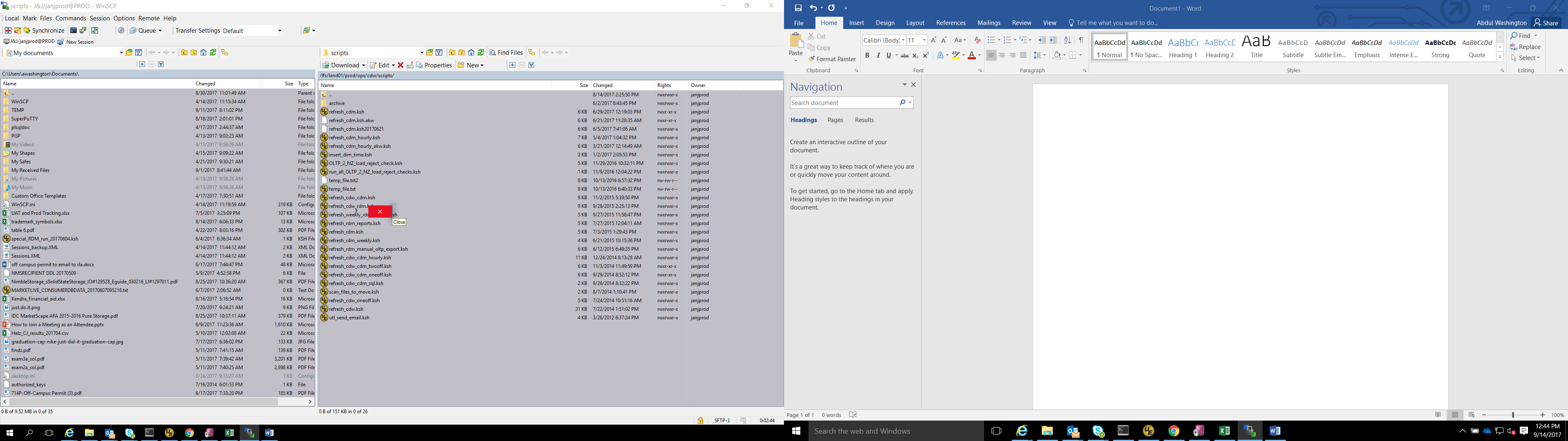
Task: Open the Commands menu in WinSCP
Action: pos(71,18)
